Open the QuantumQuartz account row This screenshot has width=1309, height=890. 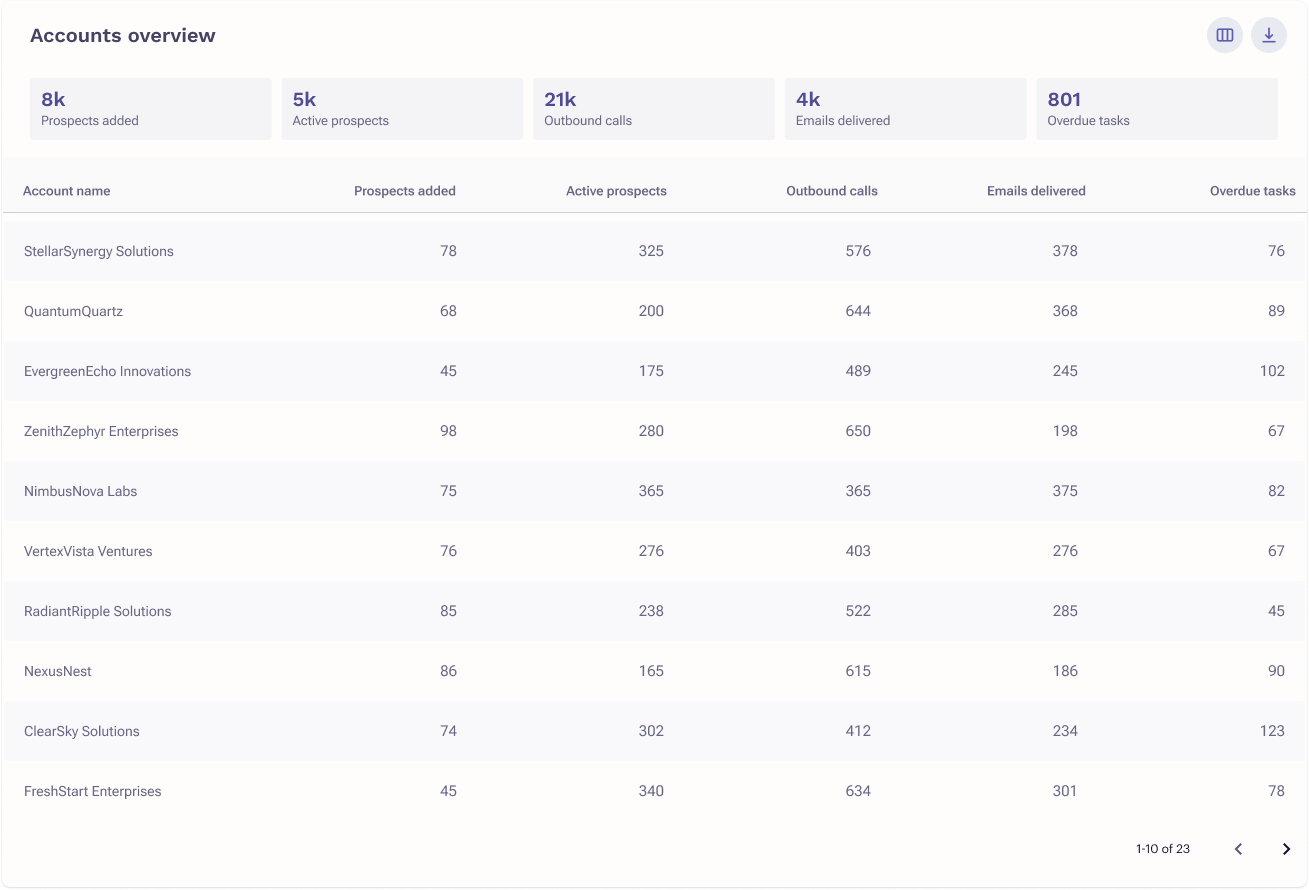[655, 311]
